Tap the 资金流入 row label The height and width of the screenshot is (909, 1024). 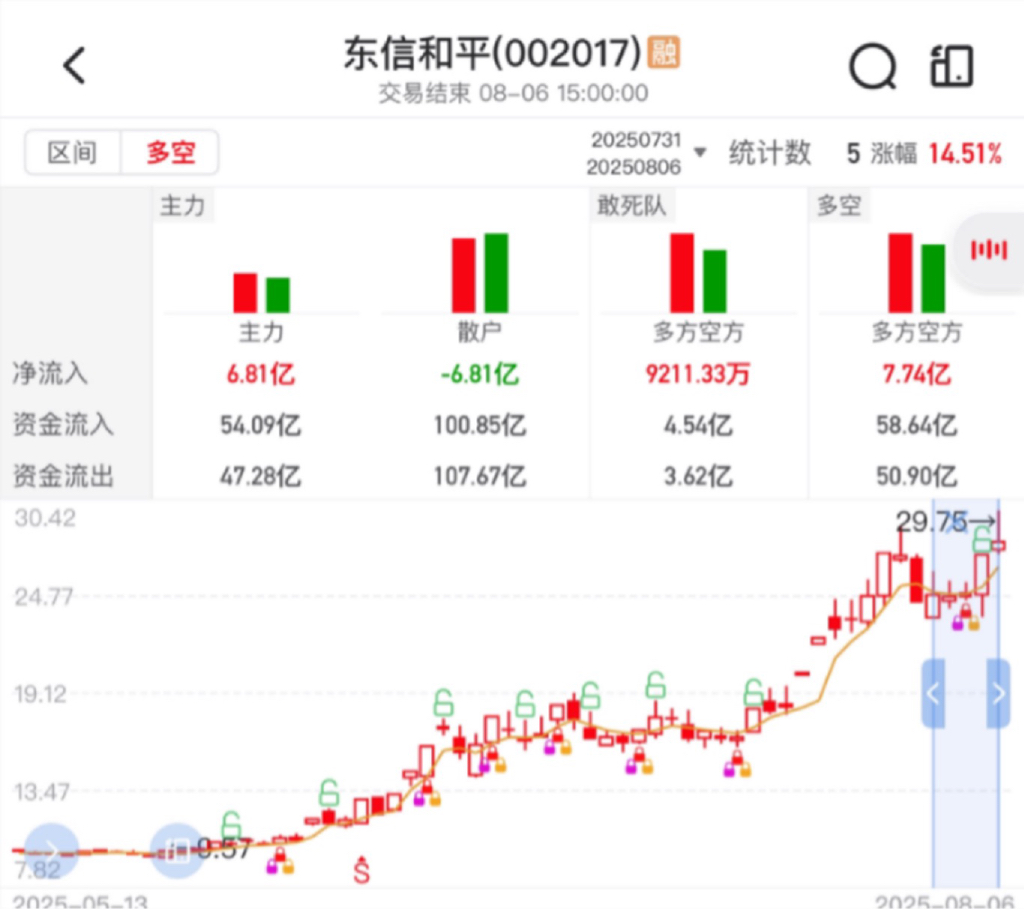point(63,424)
